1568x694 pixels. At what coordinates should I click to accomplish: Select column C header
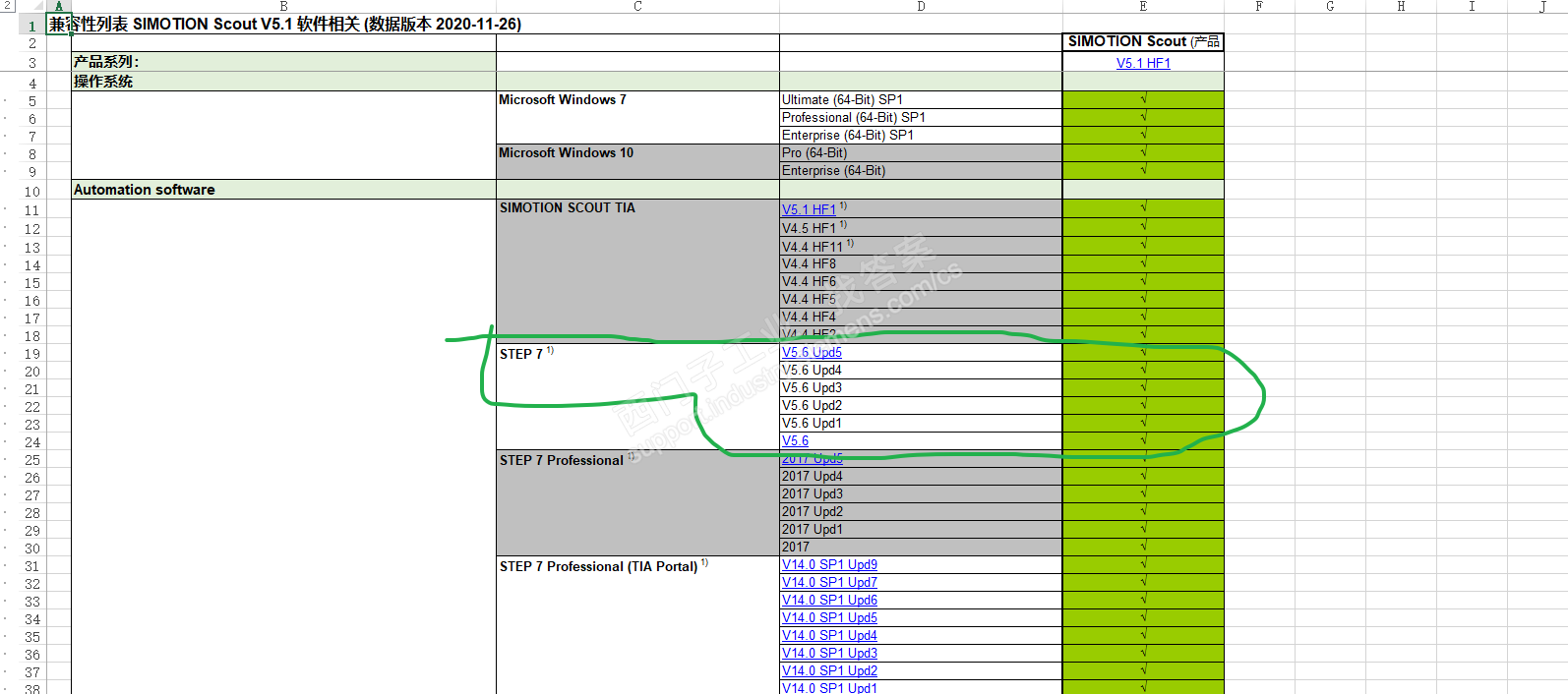tap(637, 6)
